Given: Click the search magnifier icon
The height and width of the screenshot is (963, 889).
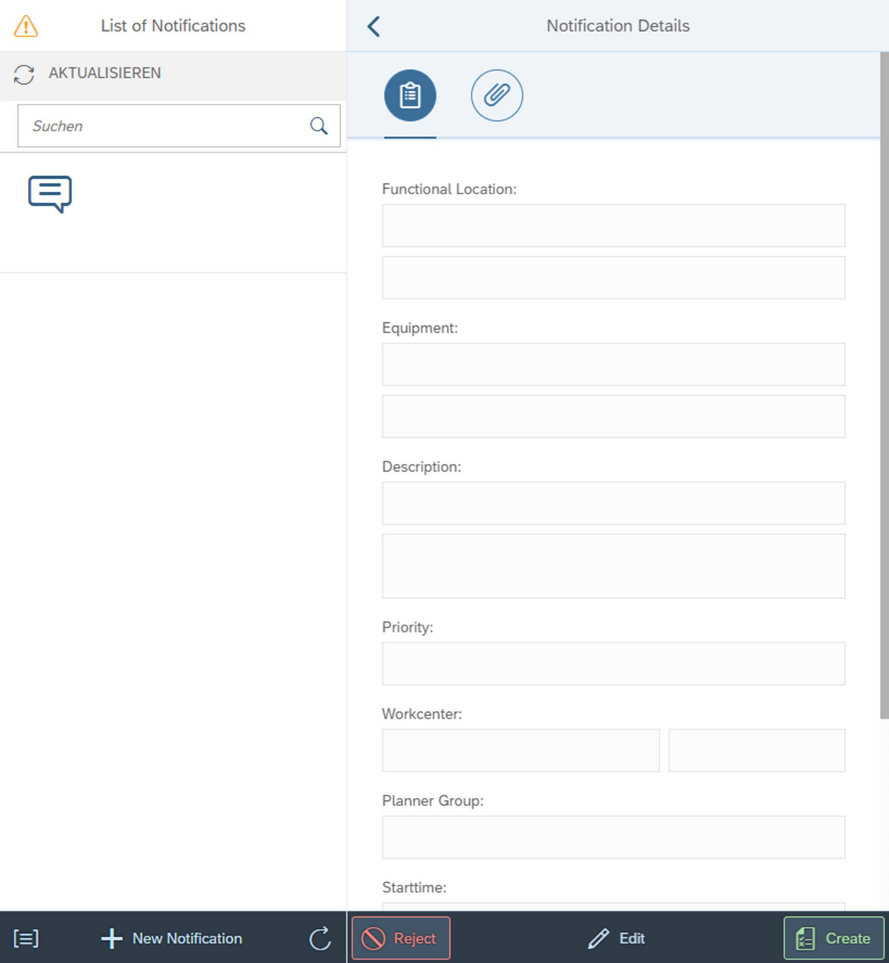Looking at the screenshot, I should click(319, 126).
